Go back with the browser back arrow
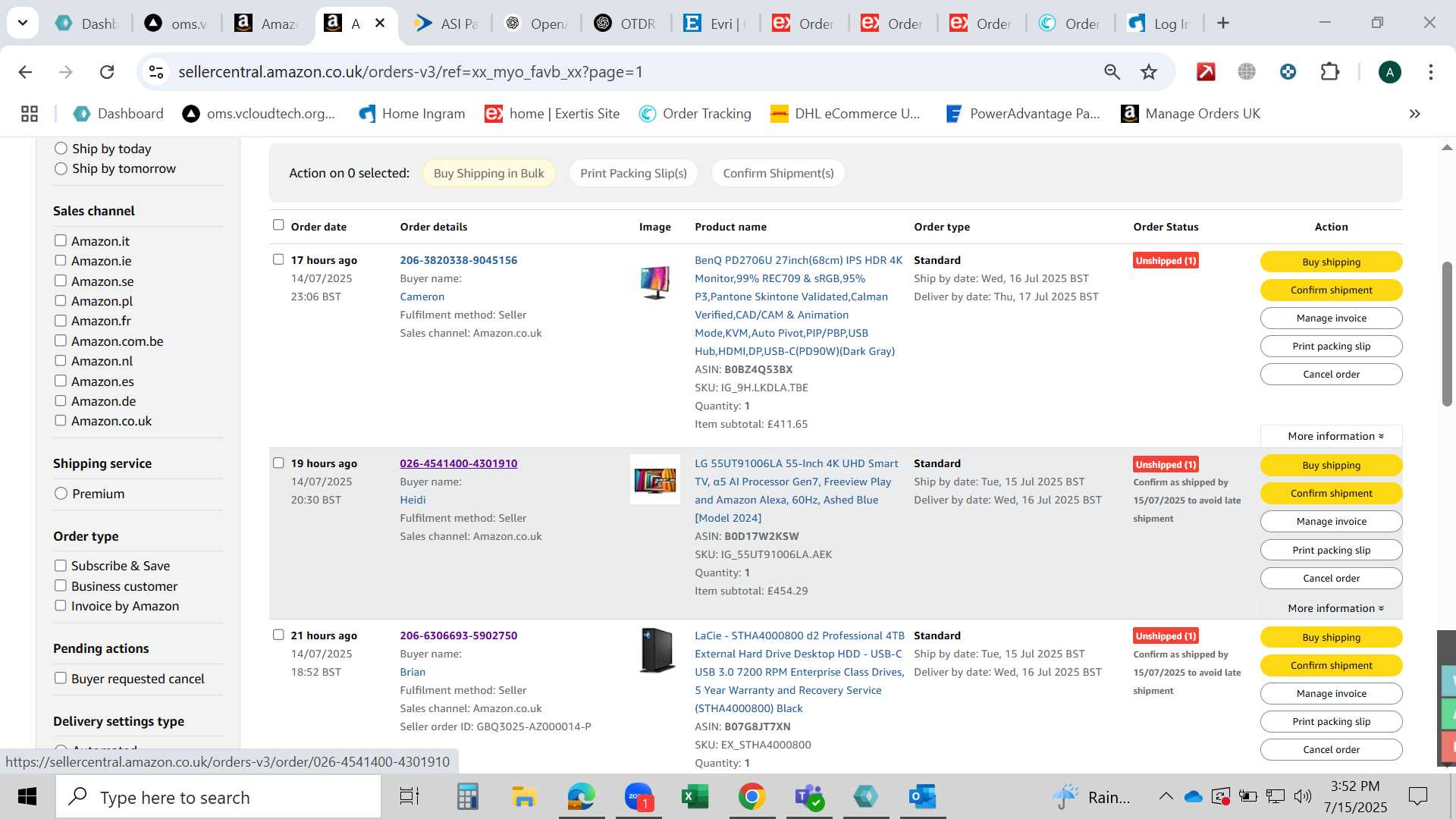 pos(25,72)
